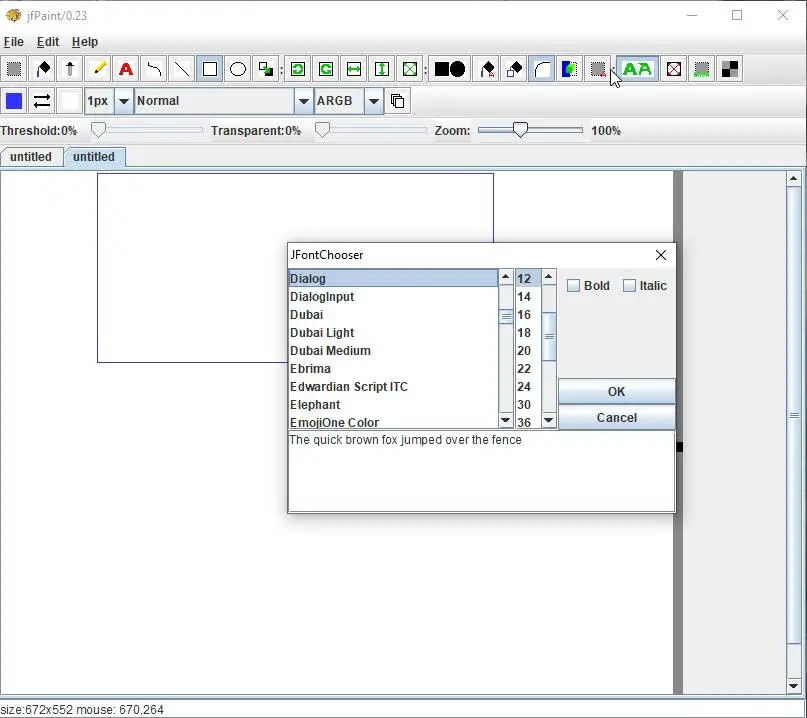Click OK in the font chooser
This screenshot has height=718, width=807.
pyautogui.click(x=616, y=392)
